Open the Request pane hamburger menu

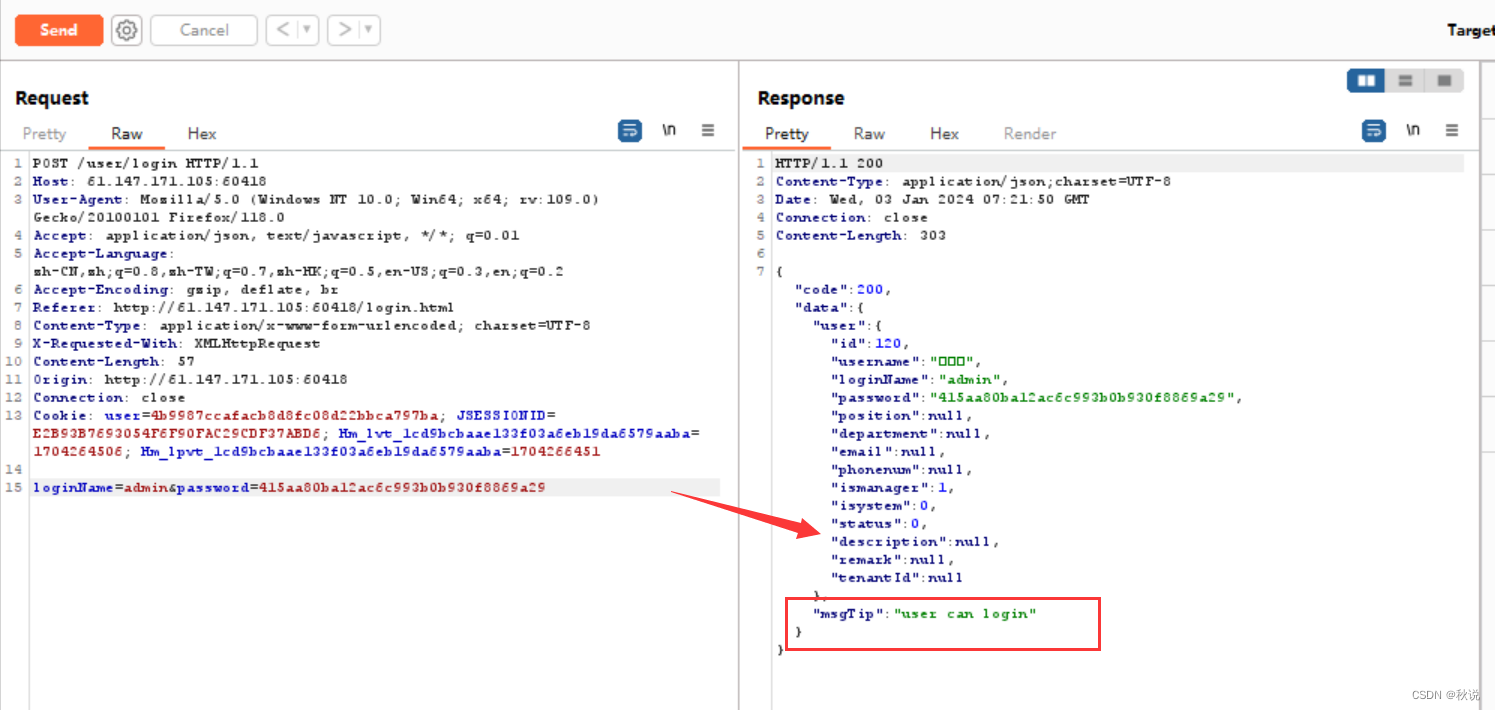coord(708,130)
